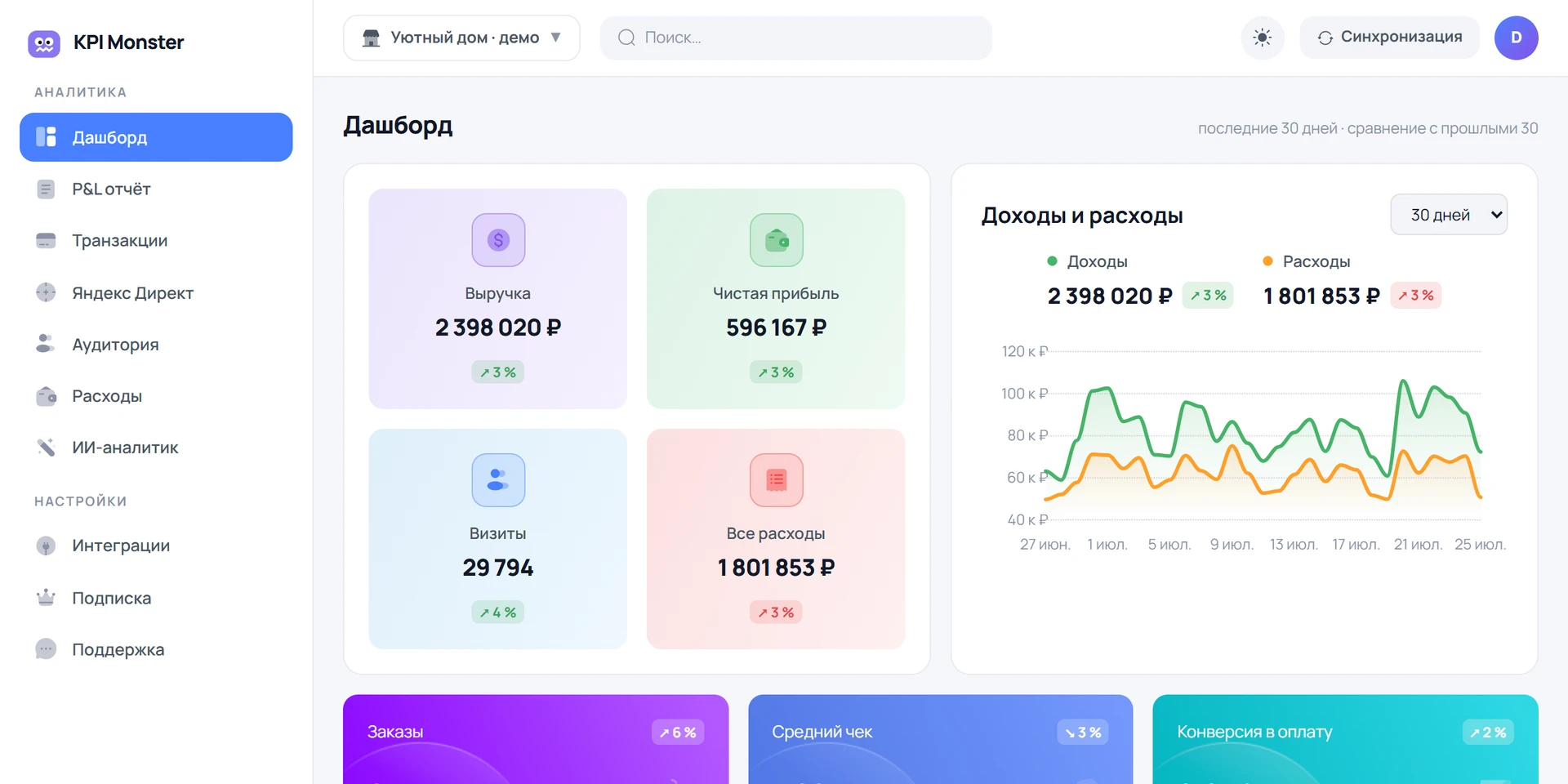Click the Яндекс Директ target icon
The height and width of the screenshot is (784, 1568).
click(x=46, y=292)
